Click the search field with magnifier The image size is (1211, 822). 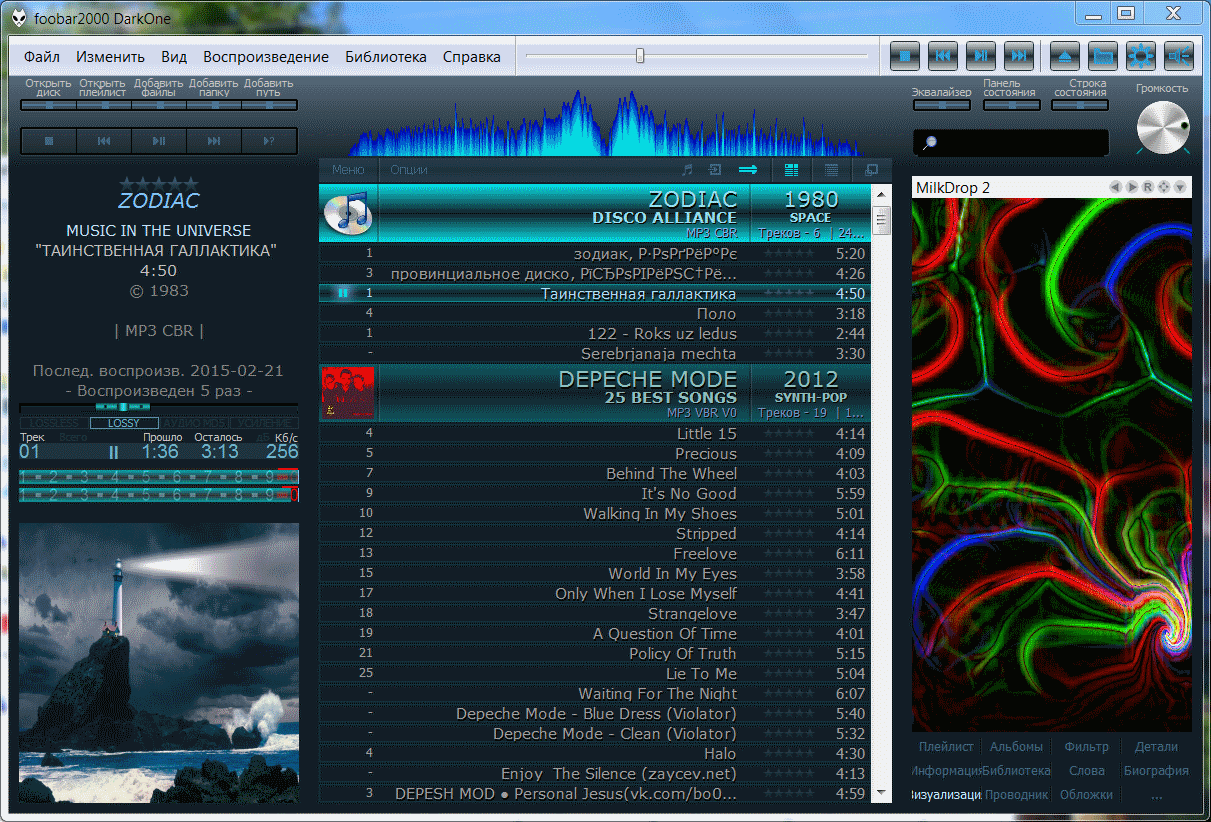click(1010, 143)
